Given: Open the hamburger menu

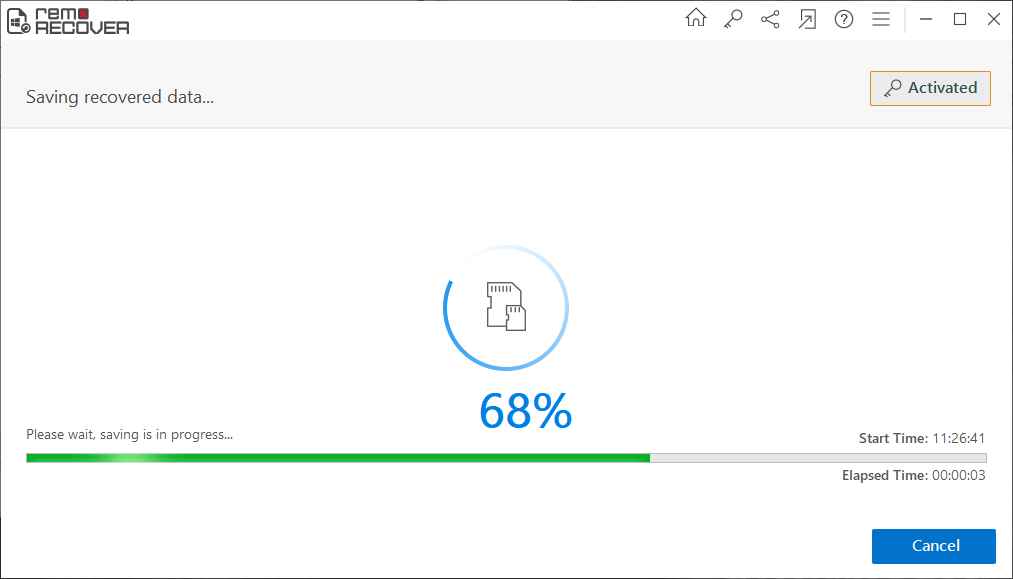Looking at the screenshot, I should (x=881, y=19).
